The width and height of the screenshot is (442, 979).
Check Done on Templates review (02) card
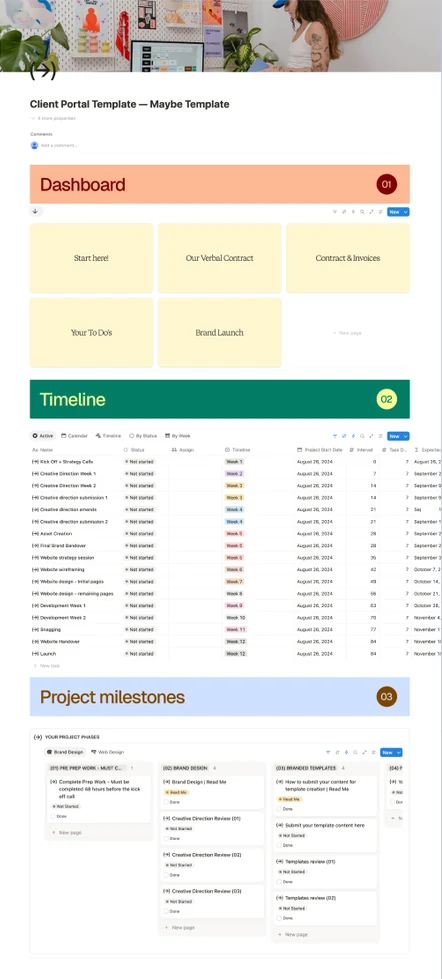279,918
